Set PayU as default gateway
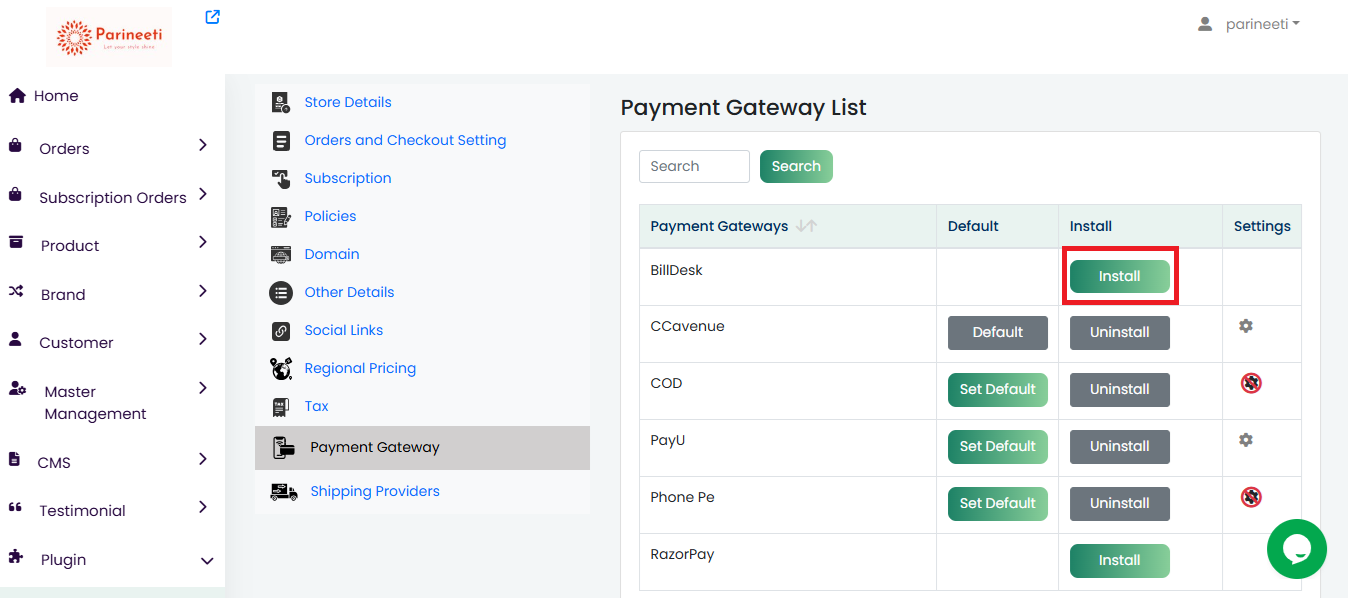The width and height of the screenshot is (1350, 598). click(x=997, y=446)
